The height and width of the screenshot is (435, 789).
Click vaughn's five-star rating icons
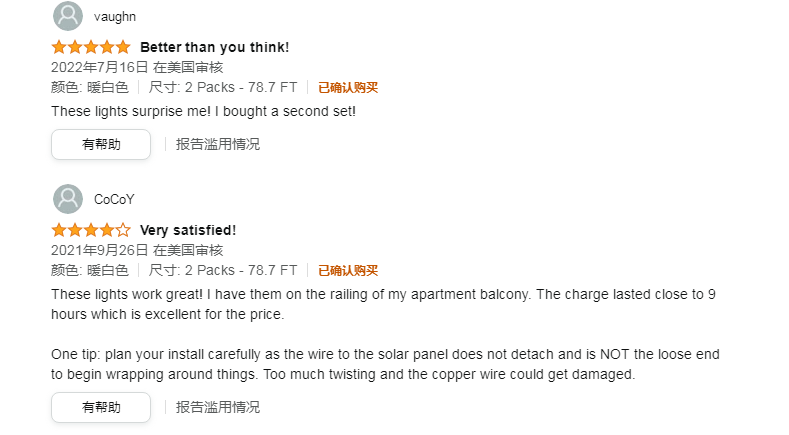click(x=91, y=47)
